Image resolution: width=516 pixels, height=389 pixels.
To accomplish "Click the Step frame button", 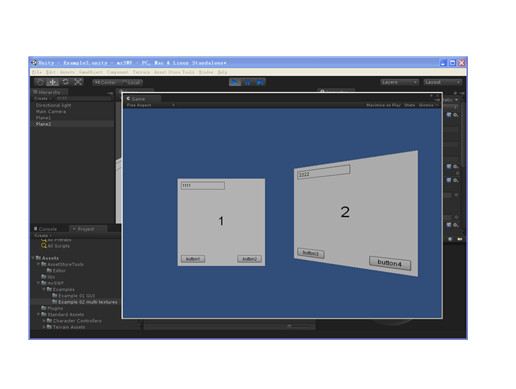I will click(260, 82).
